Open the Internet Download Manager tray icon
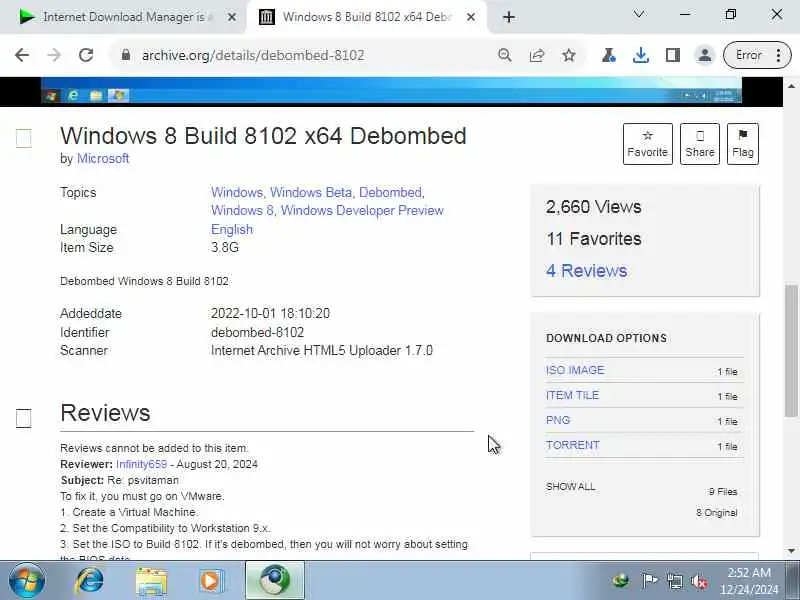This screenshot has height=600, width=800. tap(621, 580)
